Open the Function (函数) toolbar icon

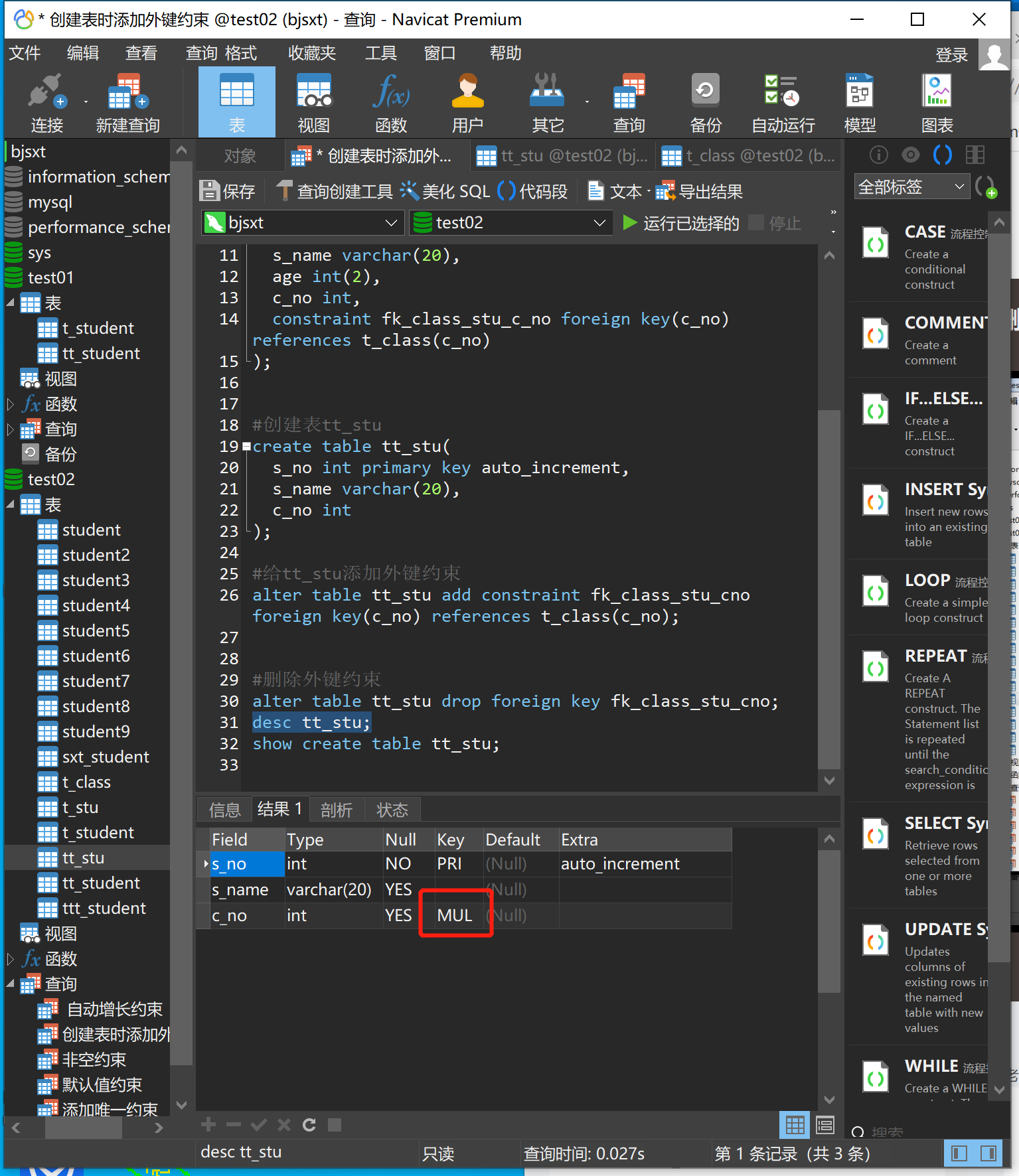coord(391,103)
